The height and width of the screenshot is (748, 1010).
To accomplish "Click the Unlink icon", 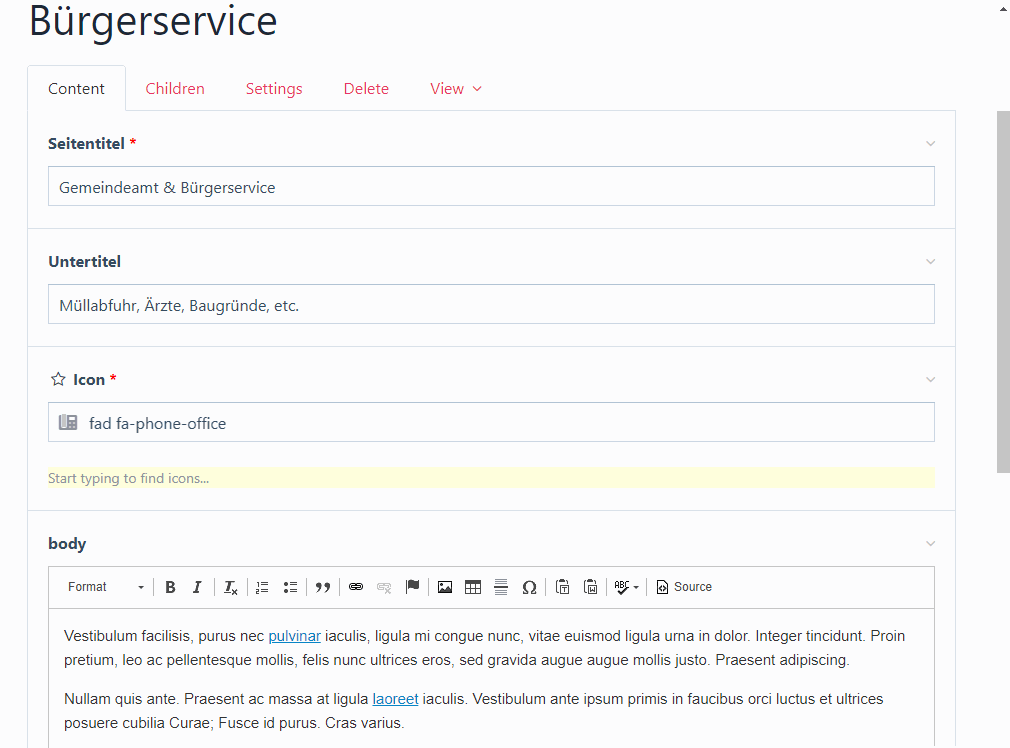I will 384,587.
